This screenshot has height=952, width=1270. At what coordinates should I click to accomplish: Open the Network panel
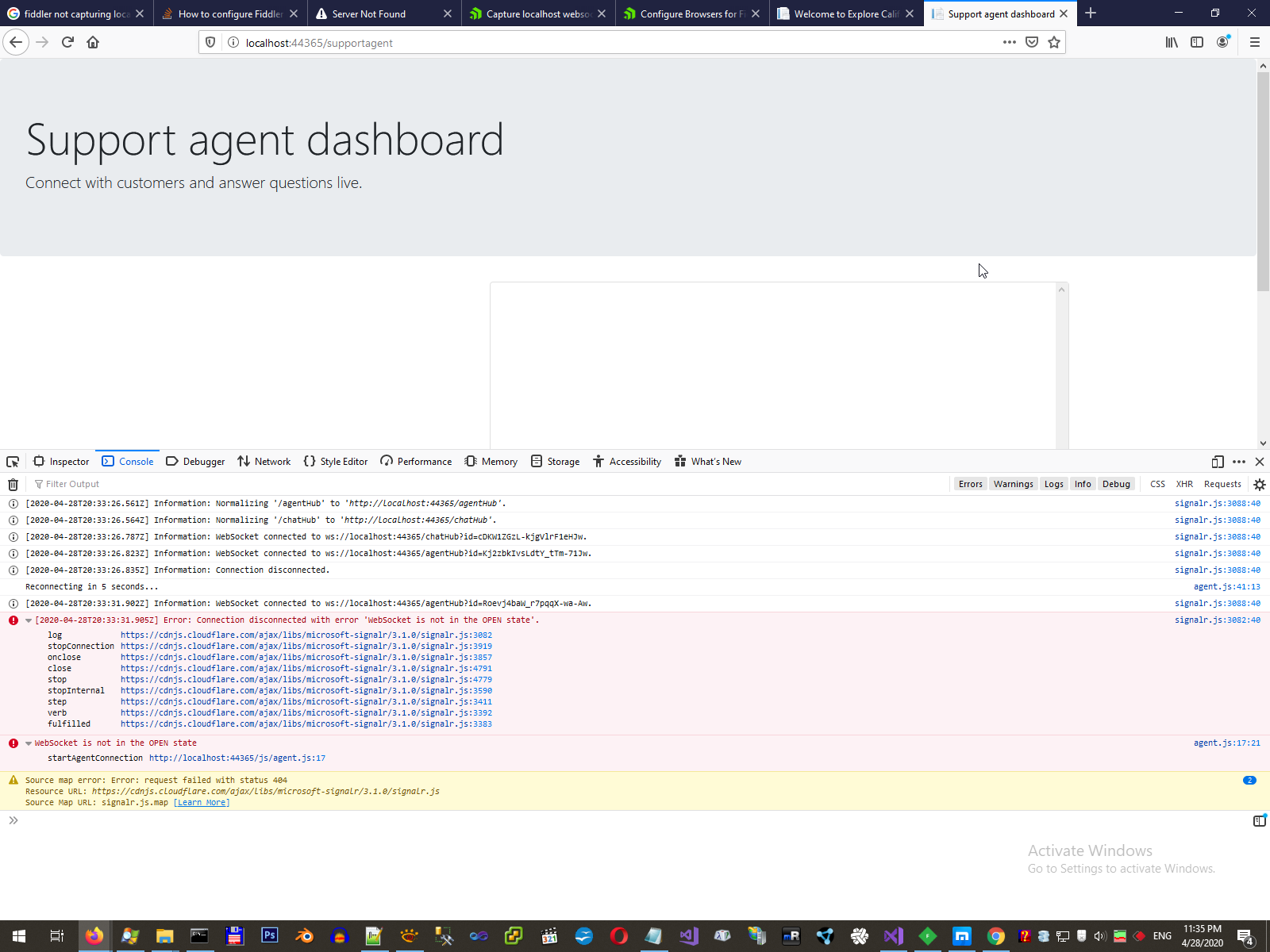[x=264, y=462]
